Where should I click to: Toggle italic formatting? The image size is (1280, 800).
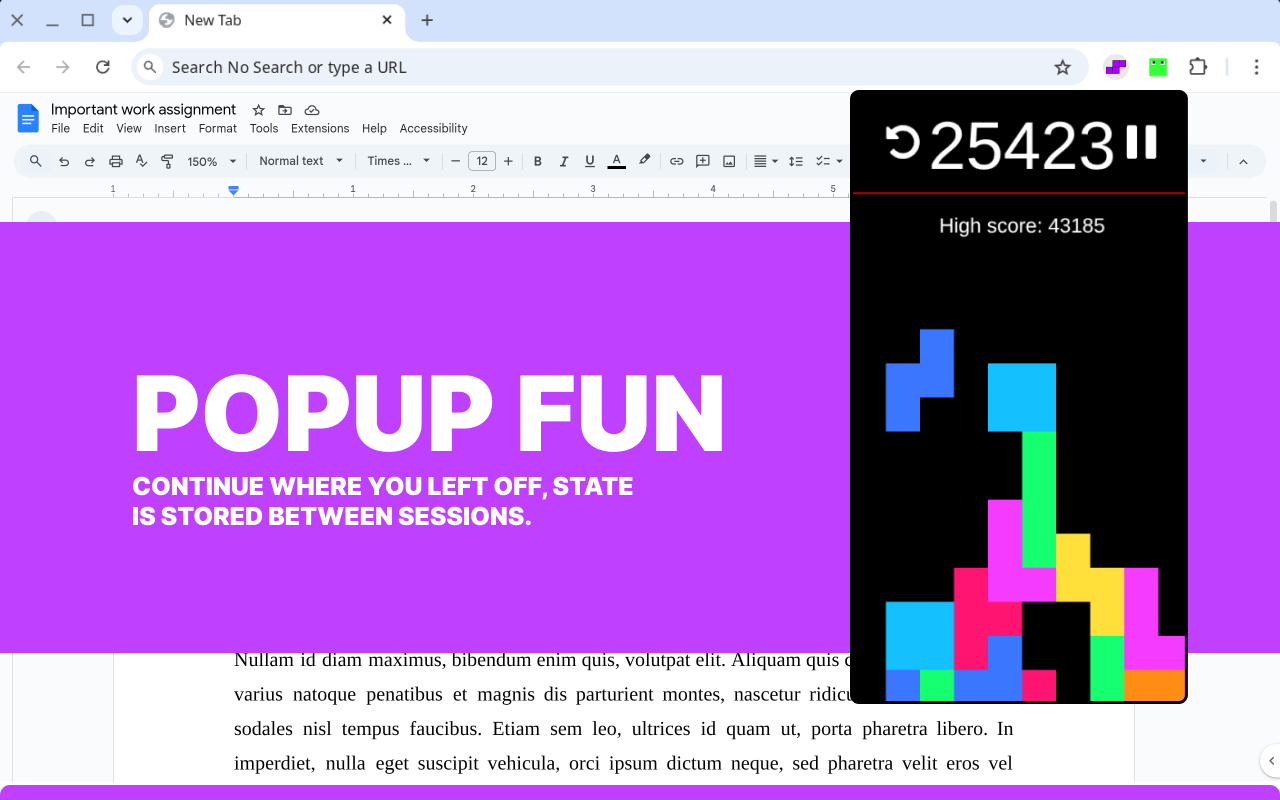564,161
